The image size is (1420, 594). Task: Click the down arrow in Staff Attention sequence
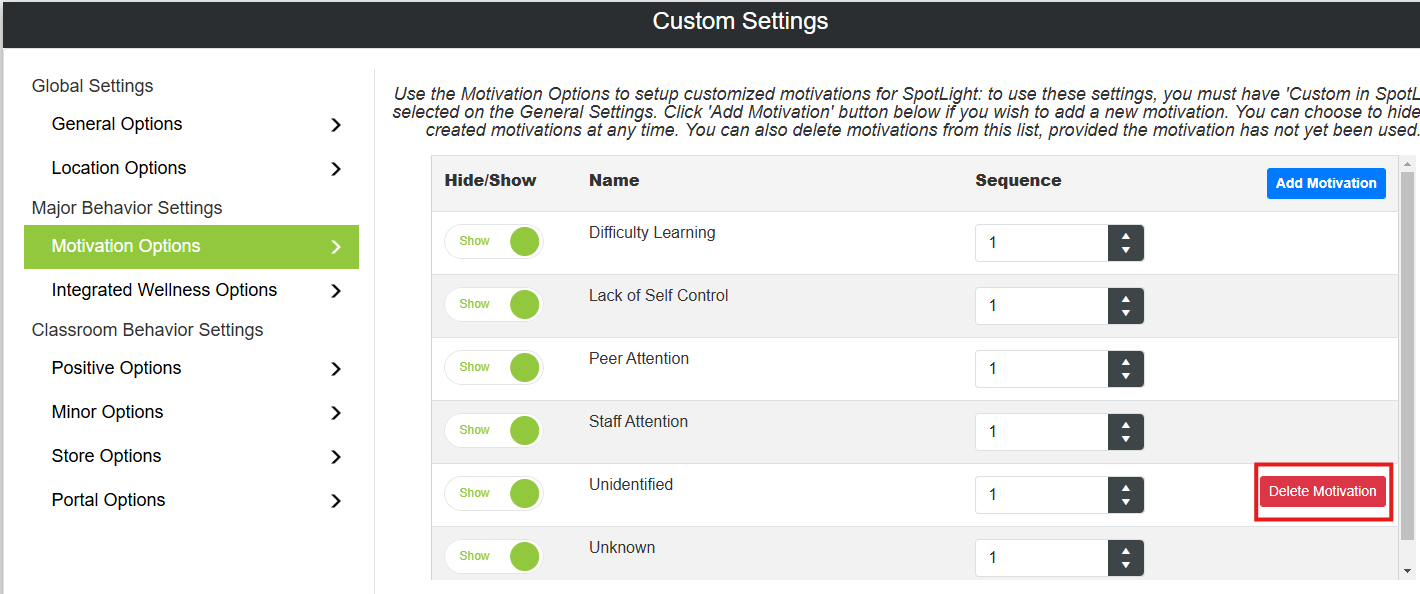(x=1126, y=439)
